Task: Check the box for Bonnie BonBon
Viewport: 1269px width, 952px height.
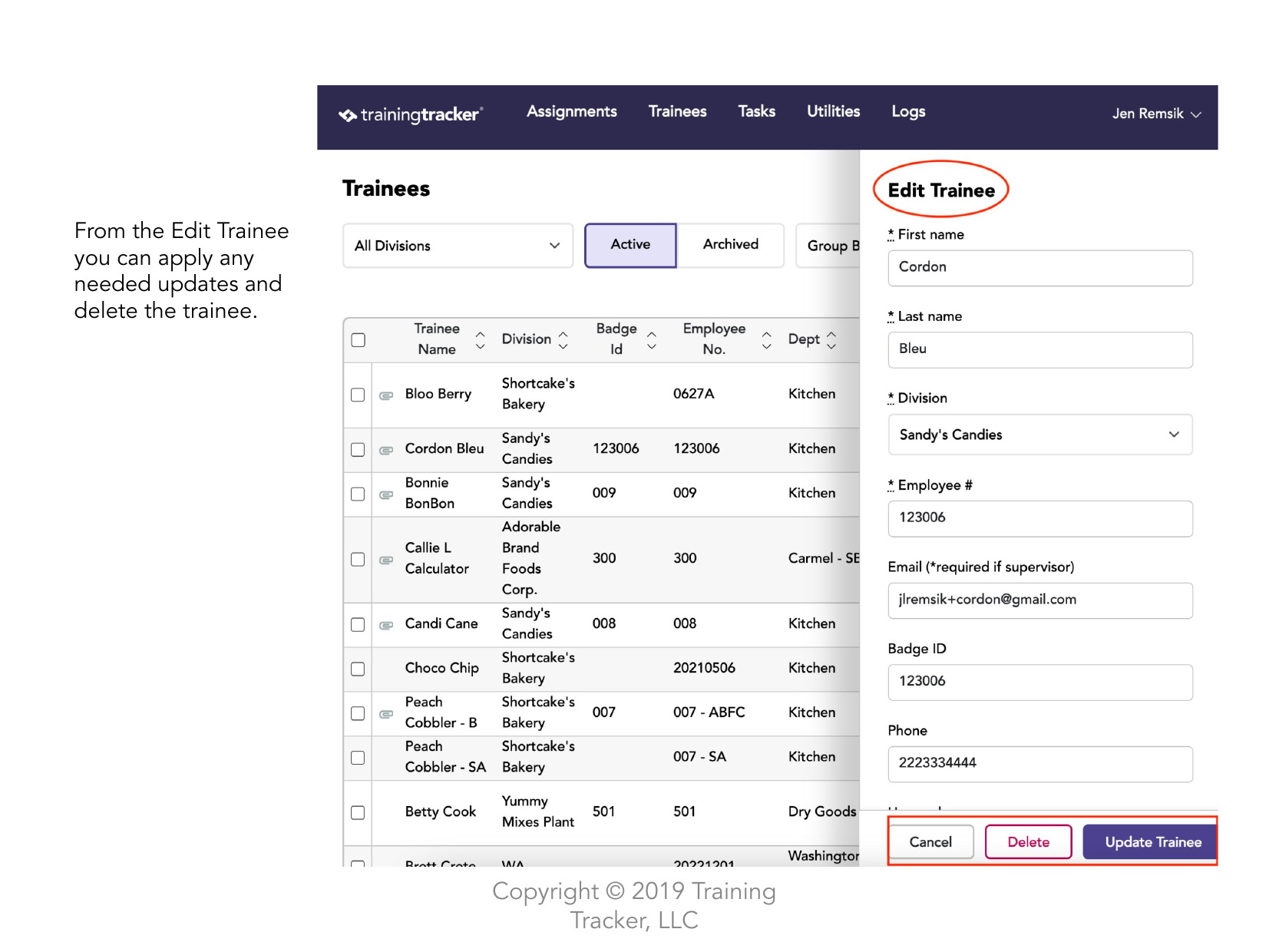Action: coord(358,494)
